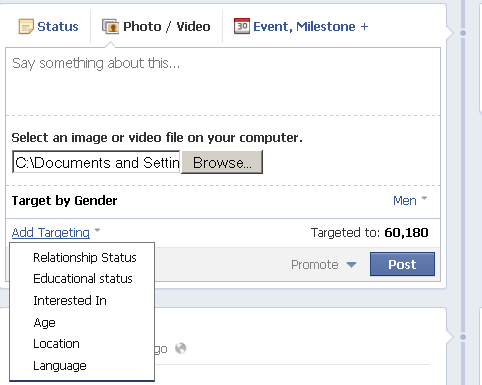Screen dimensions: 482x385
Task: Click the Targeted to: 60,180 count
Action: coord(370,233)
